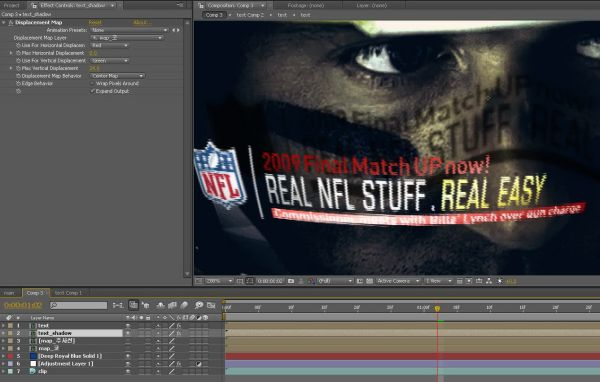
Task: Expand the text layer in timeline
Action: click(x=3, y=326)
